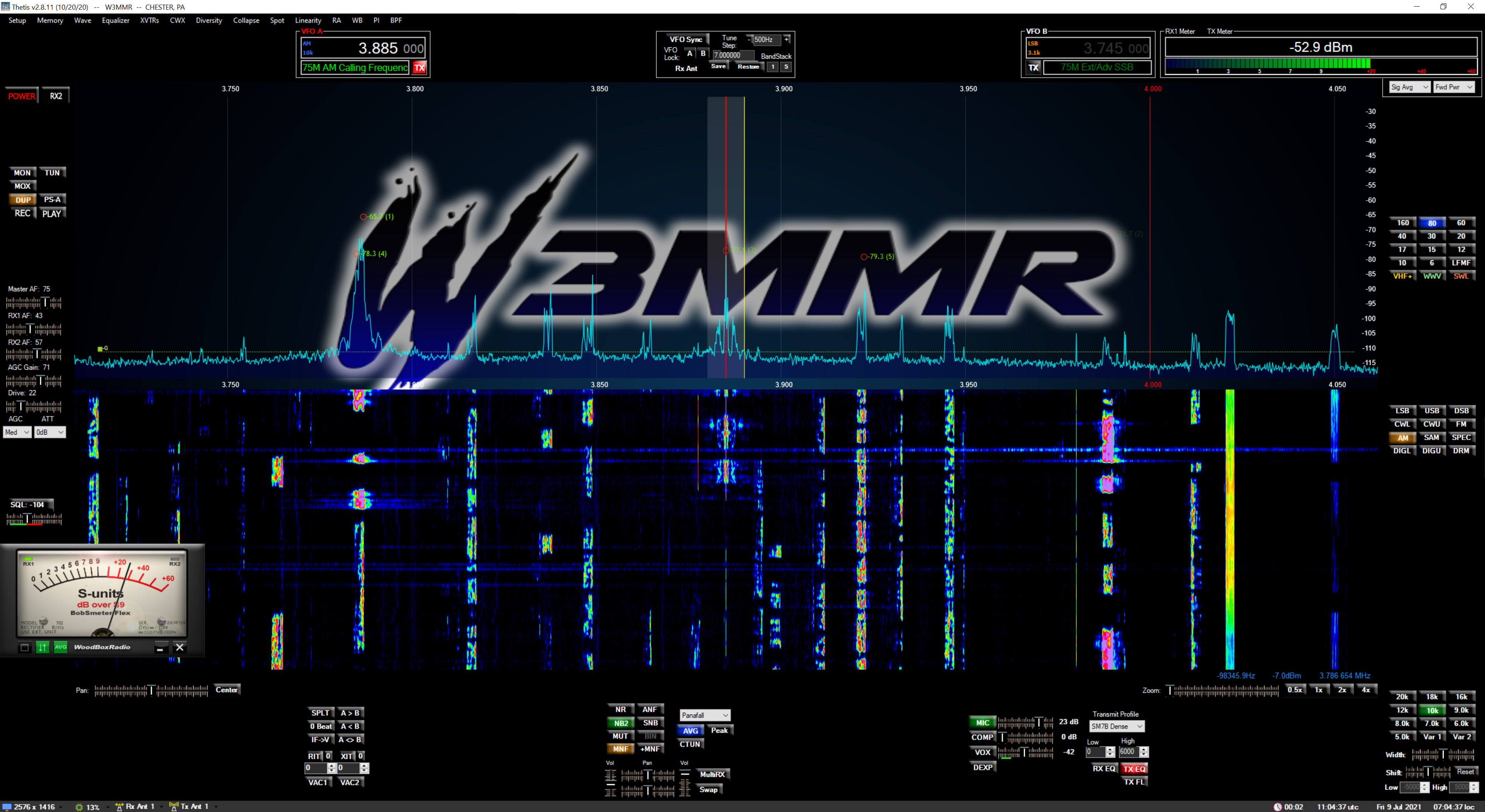This screenshot has width=1485, height=812.
Task: Click the Tx Ant 1 tower icon
Action: (174, 807)
